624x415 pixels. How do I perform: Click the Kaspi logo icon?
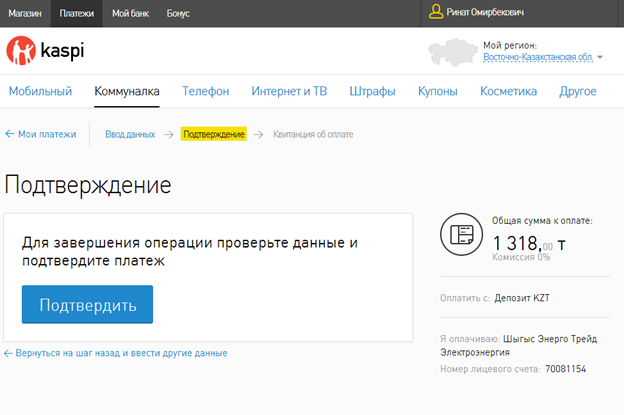pos(21,51)
